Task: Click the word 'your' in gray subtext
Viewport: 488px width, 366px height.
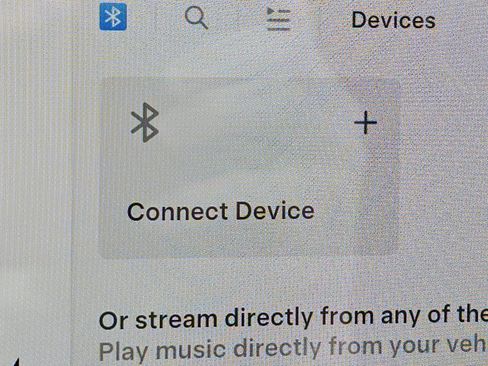Action: click(418, 346)
